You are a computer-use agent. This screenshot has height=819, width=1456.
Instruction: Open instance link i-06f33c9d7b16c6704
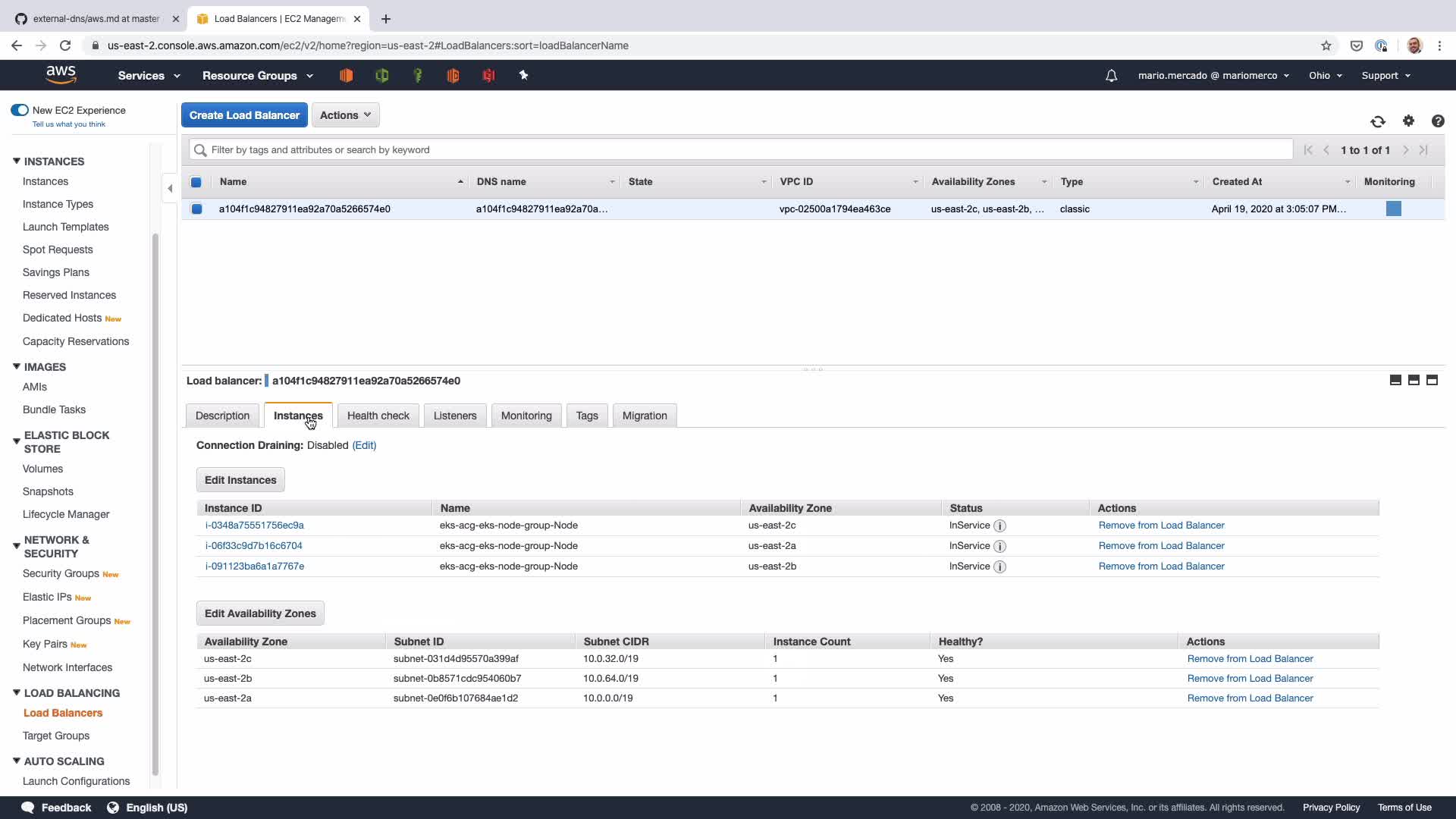coord(253,546)
